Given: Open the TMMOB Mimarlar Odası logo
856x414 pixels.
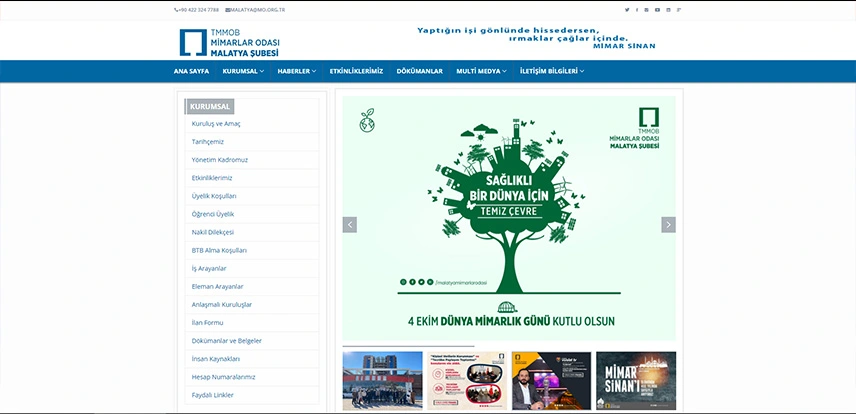Looking at the screenshot, I should (229, 42).
